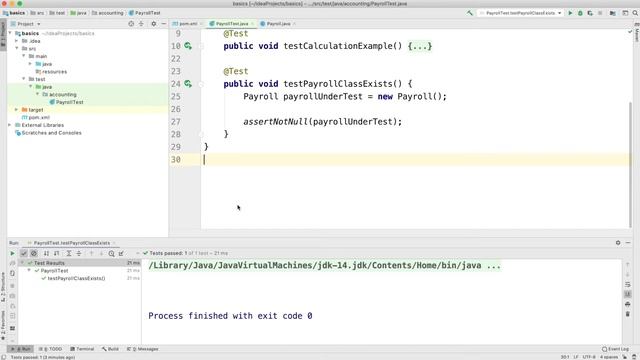Screen dimensions: 640x360
Task: Expand the target folder
Action: [x=17, y=110]
